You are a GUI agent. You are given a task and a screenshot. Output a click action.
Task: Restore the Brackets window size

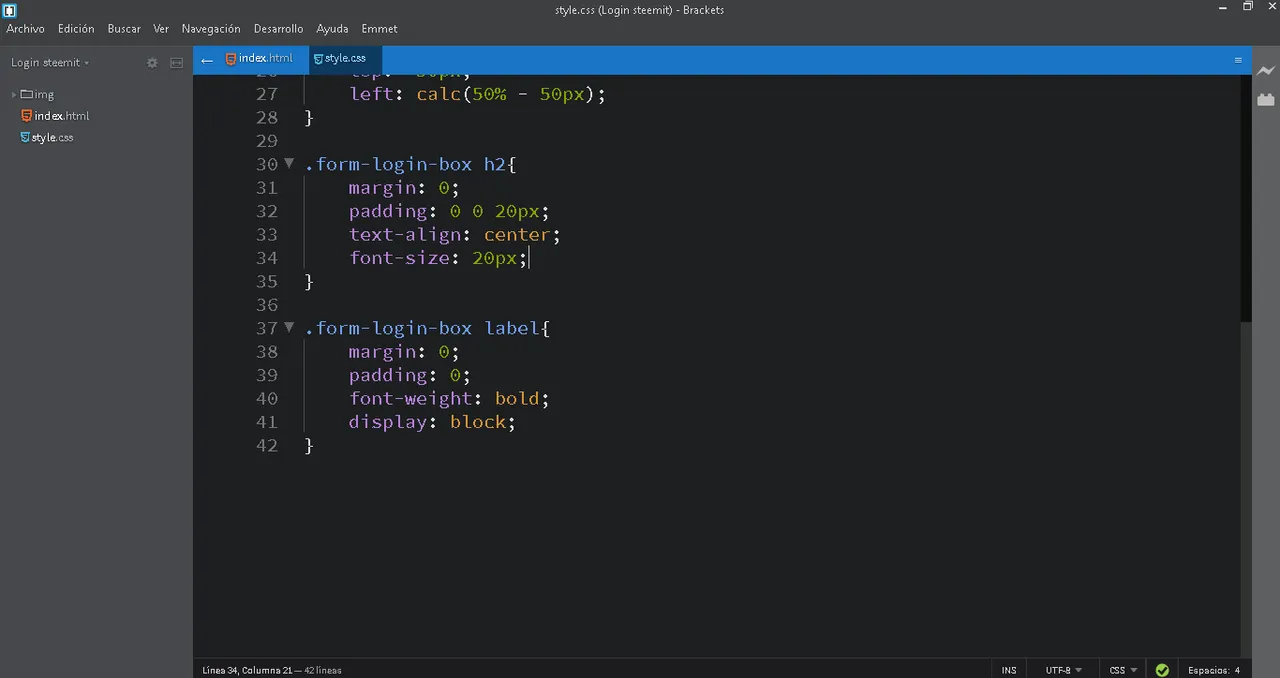click(x=1248, y=7)
